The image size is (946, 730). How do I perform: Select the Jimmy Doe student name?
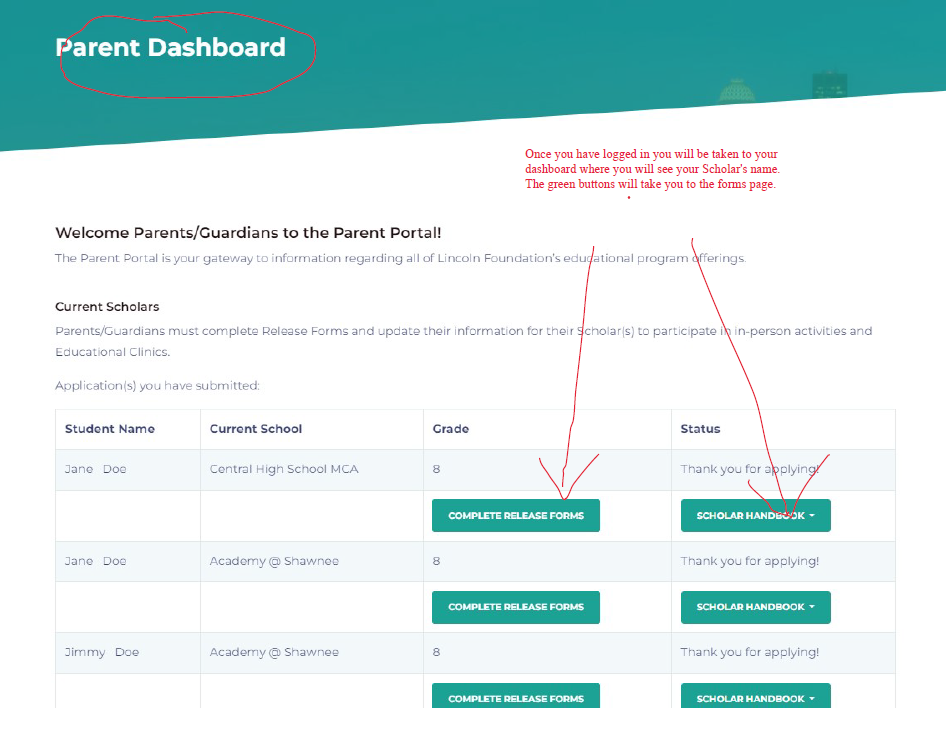coord(102,652)
